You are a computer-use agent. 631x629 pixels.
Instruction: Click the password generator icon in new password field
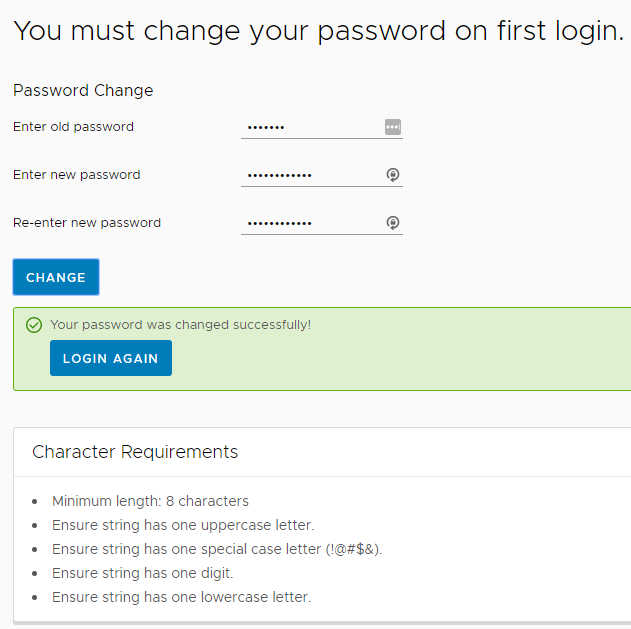393,175
